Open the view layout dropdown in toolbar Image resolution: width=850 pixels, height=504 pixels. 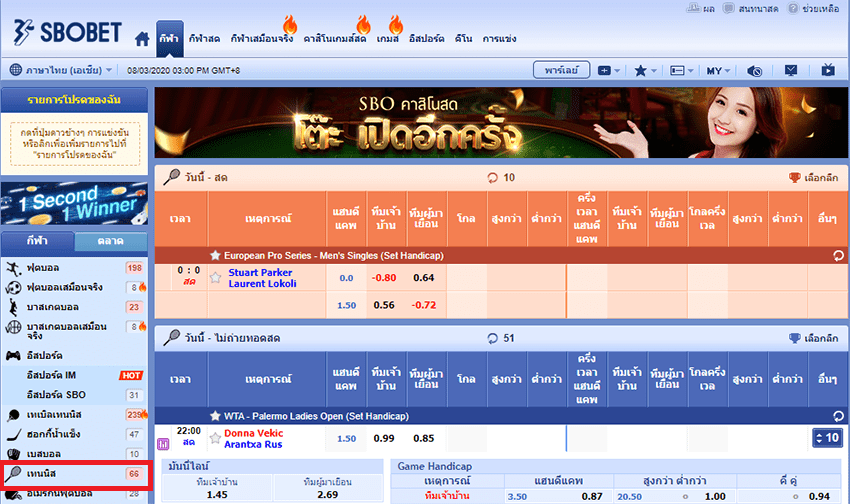point(681,70)
